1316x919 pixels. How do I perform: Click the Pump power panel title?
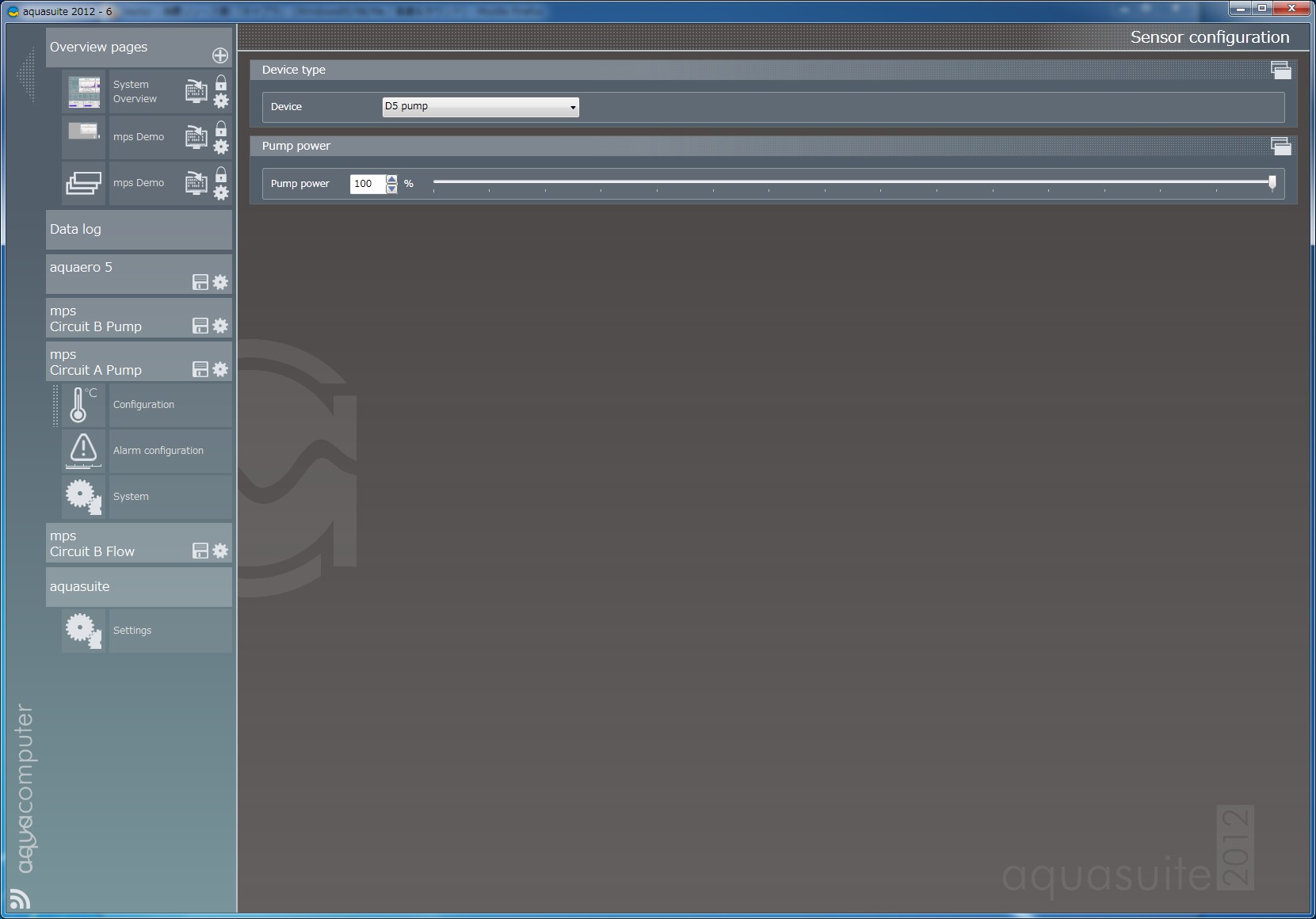pyautogui.click(x=296, y=146)
